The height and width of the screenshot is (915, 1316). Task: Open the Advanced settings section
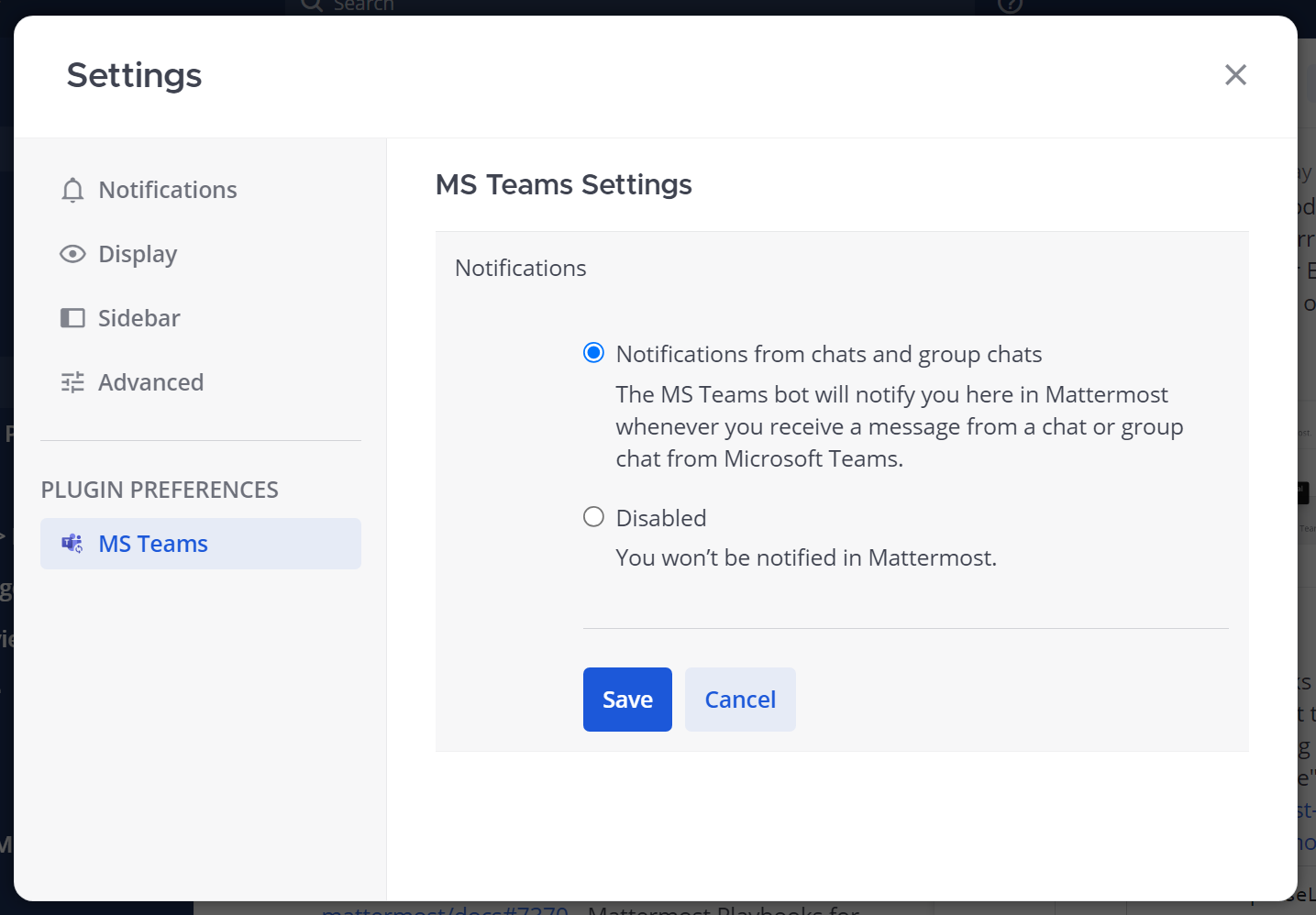(150, 382)
